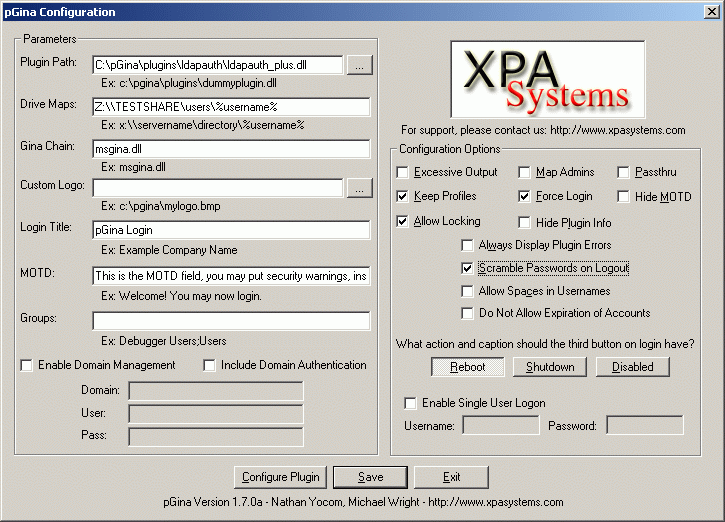Toggle Scramble Passwords on Logout
The height and width of the screenshot is (522, 725).
click(x=467, y=269)
